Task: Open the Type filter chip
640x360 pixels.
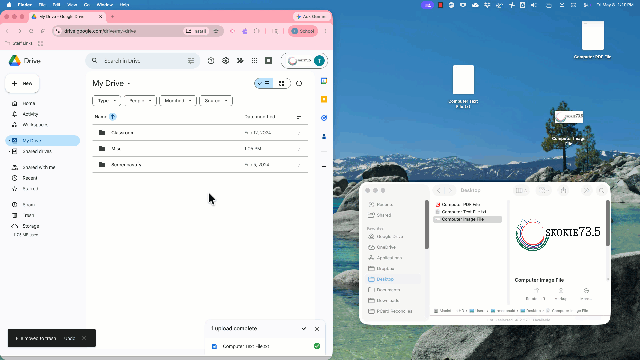Action: pyautogui.click(x=107, y=101)
